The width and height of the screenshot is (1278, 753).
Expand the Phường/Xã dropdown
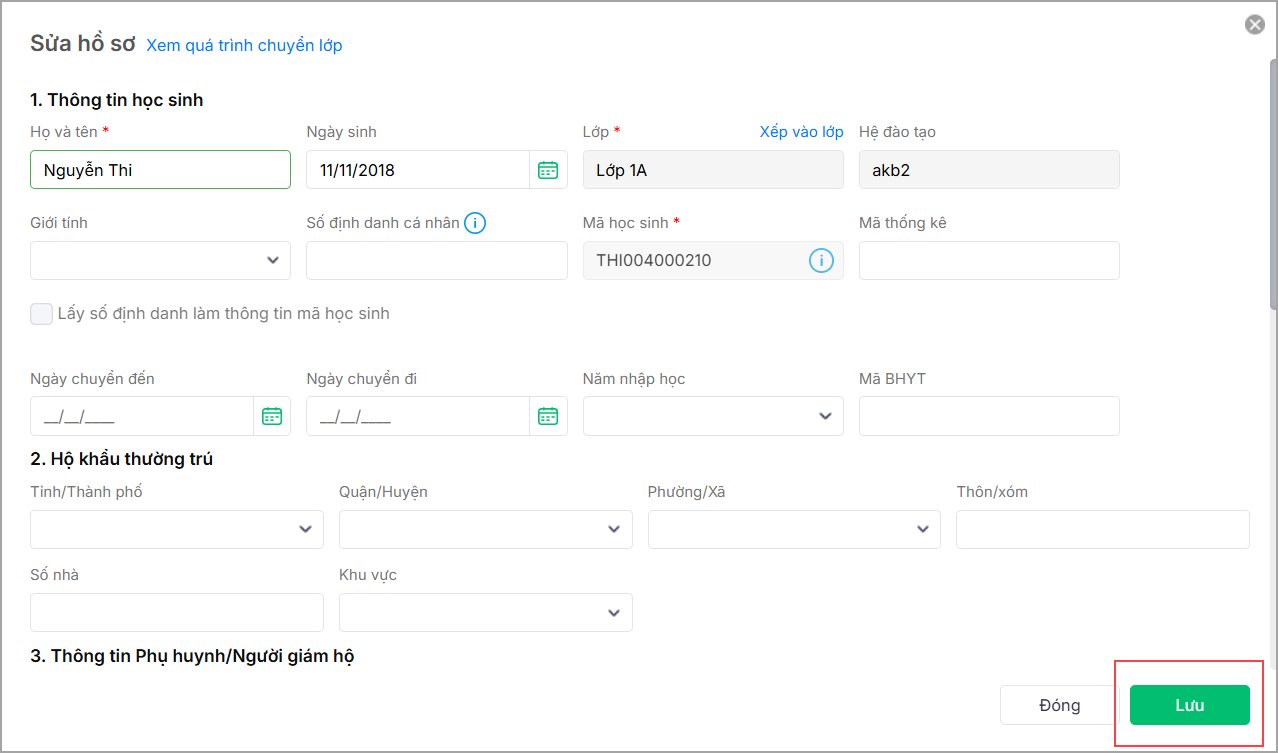coord(794,529)
